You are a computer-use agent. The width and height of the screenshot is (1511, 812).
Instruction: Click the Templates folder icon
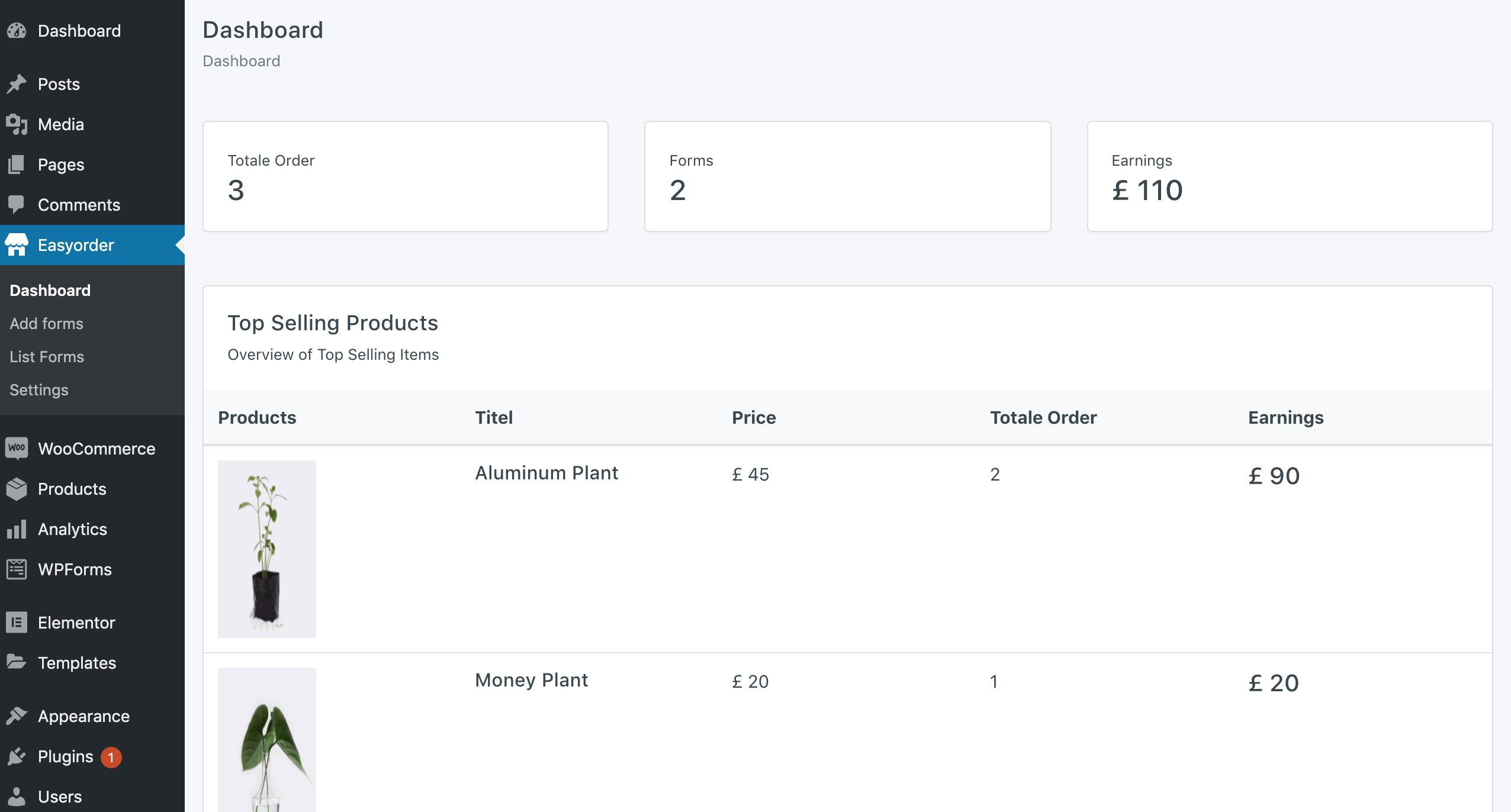pos(17,662)
